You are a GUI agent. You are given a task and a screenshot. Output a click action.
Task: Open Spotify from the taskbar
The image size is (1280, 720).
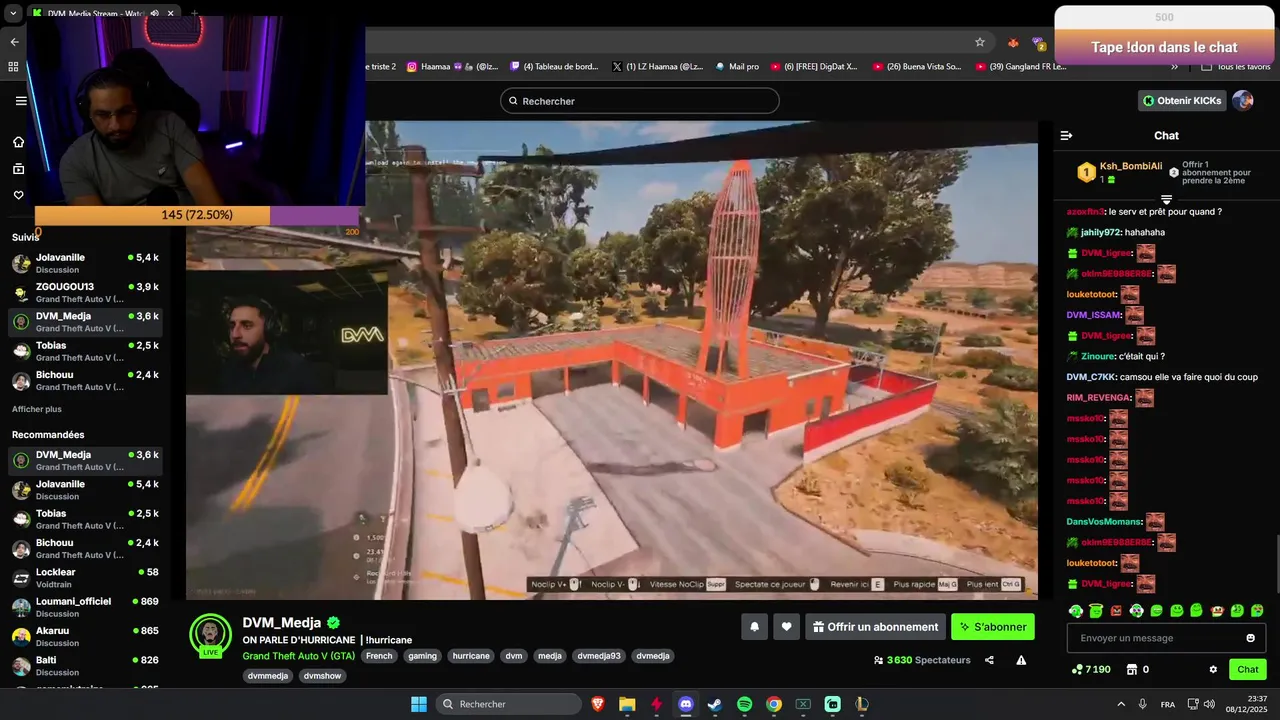744,704
